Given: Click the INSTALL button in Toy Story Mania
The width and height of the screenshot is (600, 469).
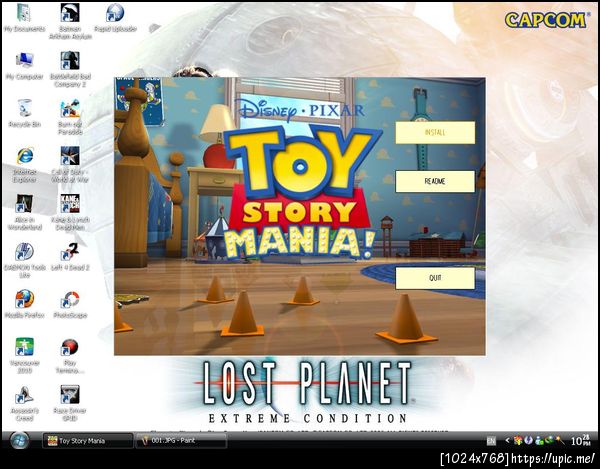Looking at the screenshot, I should point(435,132).
